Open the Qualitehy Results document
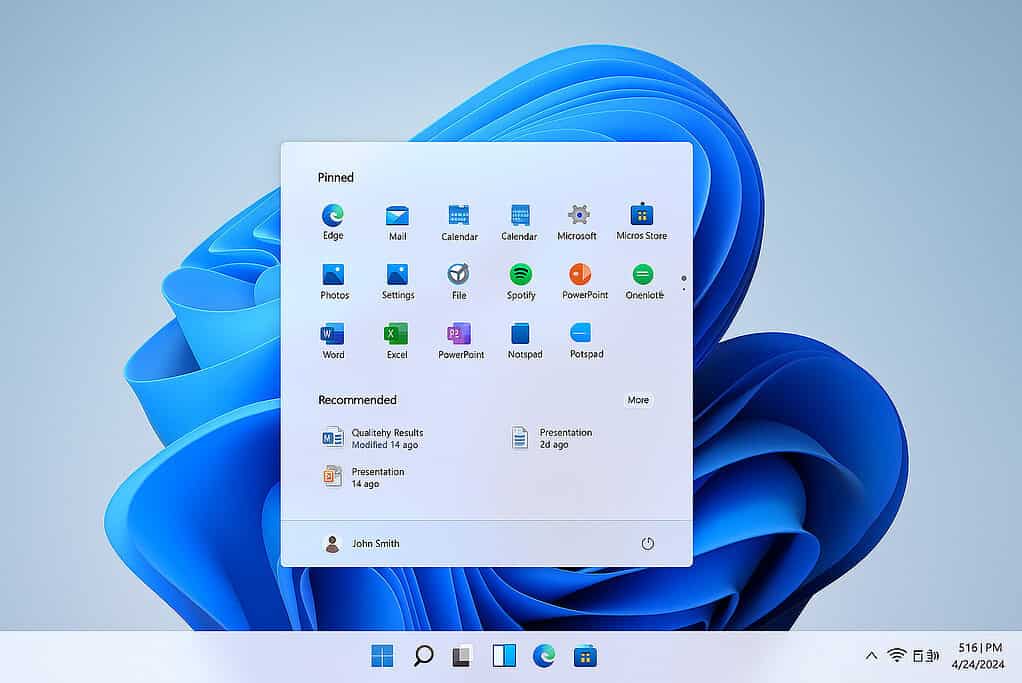The image size is (1022, 683). tap(373, 439)
